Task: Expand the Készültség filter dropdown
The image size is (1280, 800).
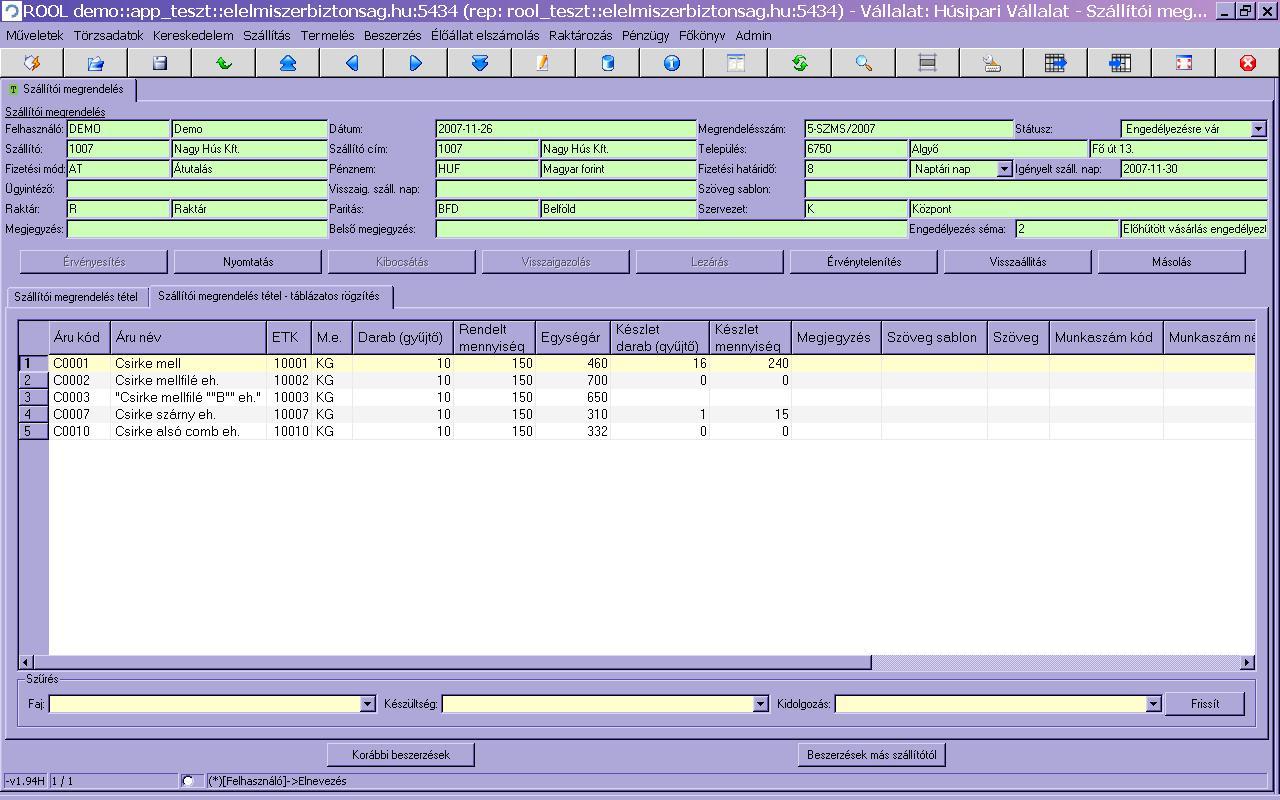Action: 760,704
